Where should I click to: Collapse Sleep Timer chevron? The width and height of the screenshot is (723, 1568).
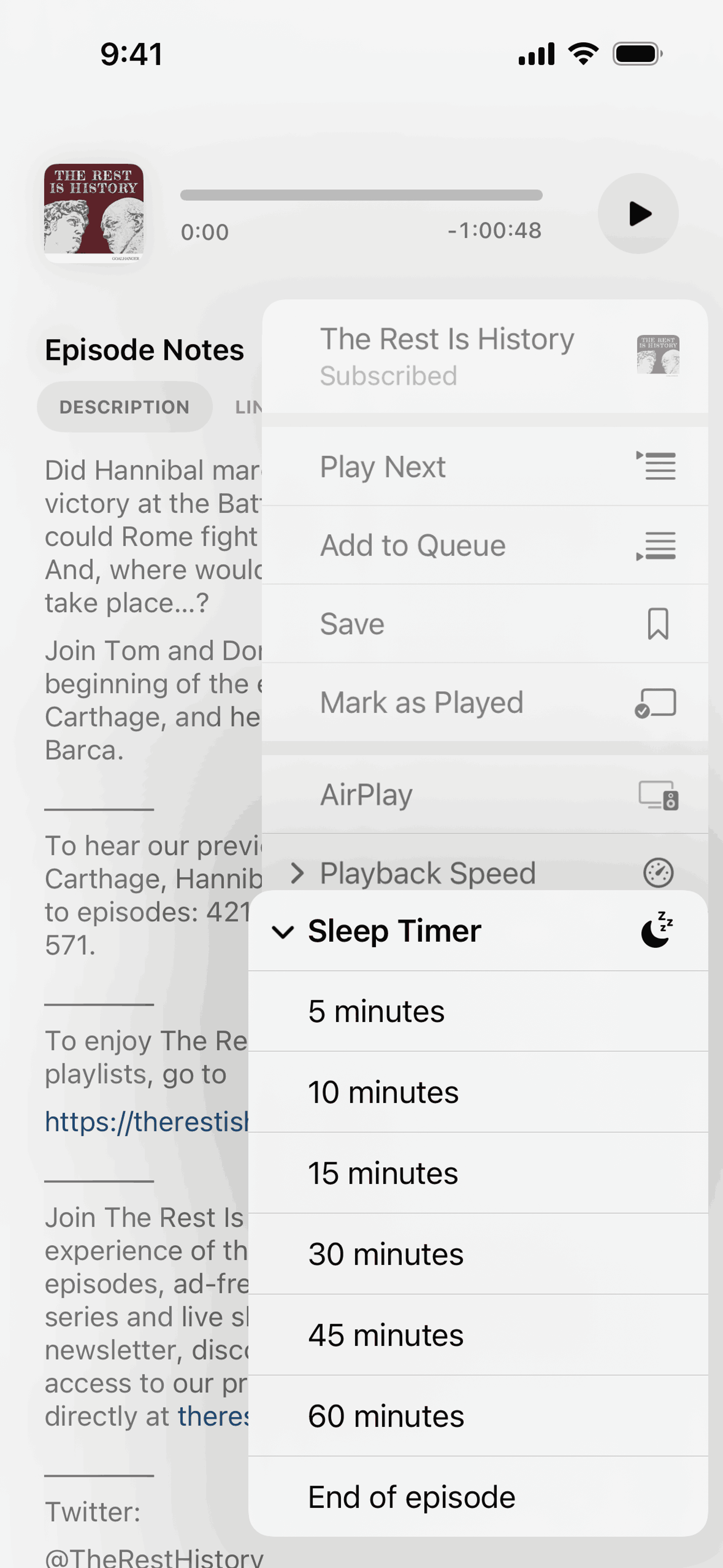click(x=283, y=932)
